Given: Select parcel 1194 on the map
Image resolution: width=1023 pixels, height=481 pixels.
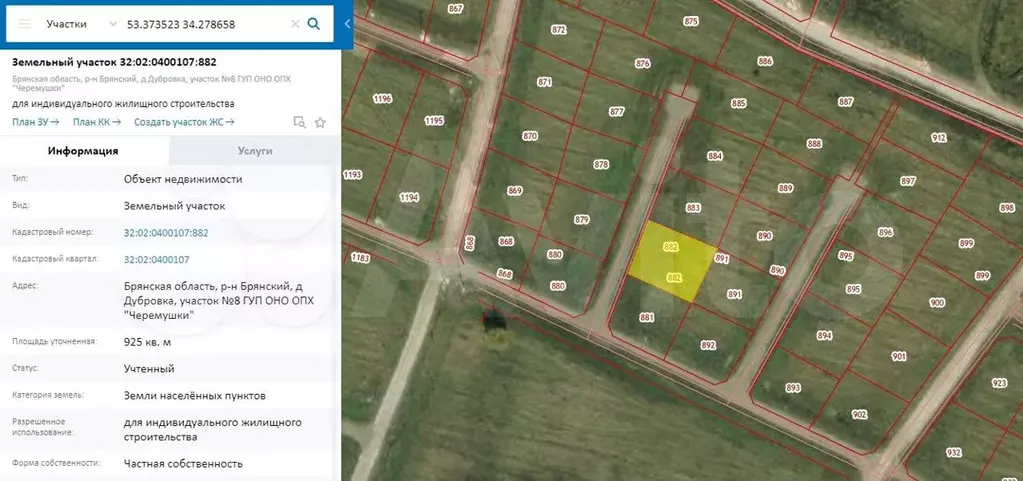Looking at the screenshot, I should 409,198.
